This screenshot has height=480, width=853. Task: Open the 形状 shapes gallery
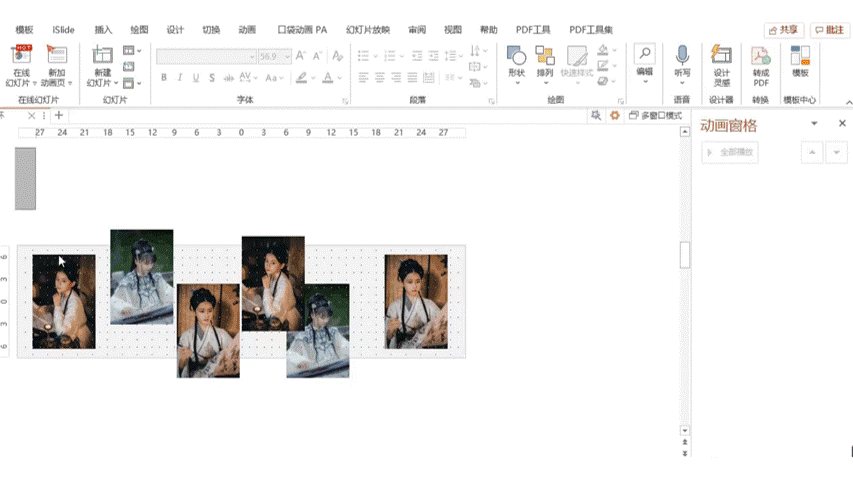pyautogui.click(x=516, y=65)
